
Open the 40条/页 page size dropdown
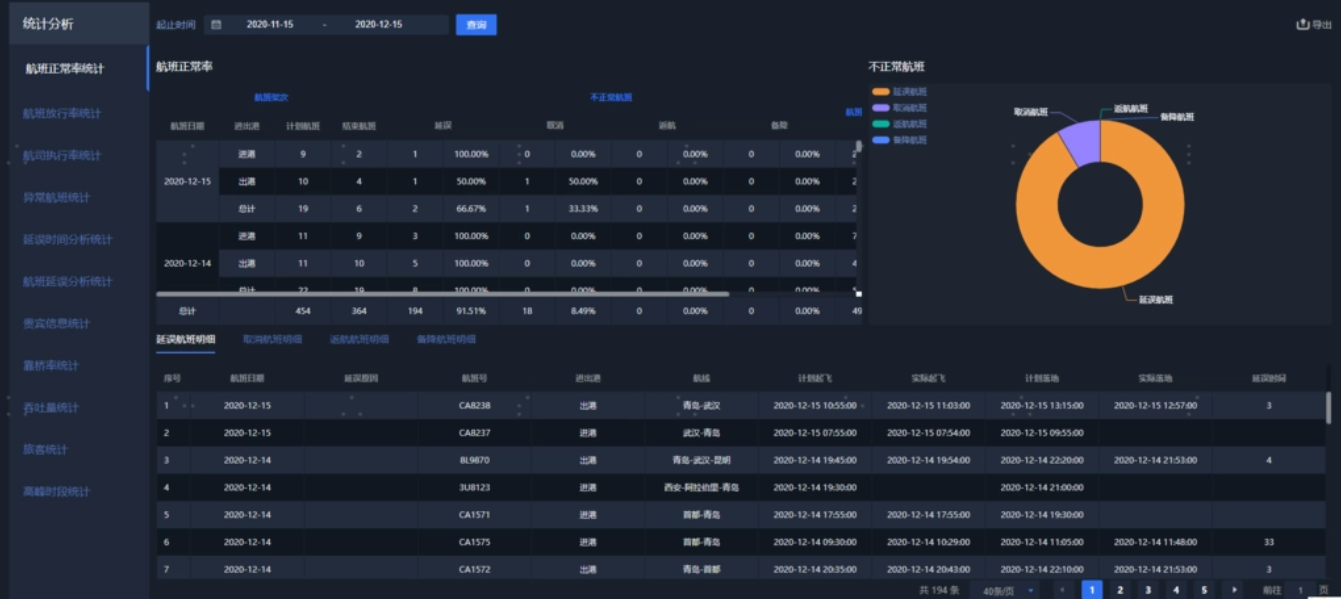click(1006, 590)
